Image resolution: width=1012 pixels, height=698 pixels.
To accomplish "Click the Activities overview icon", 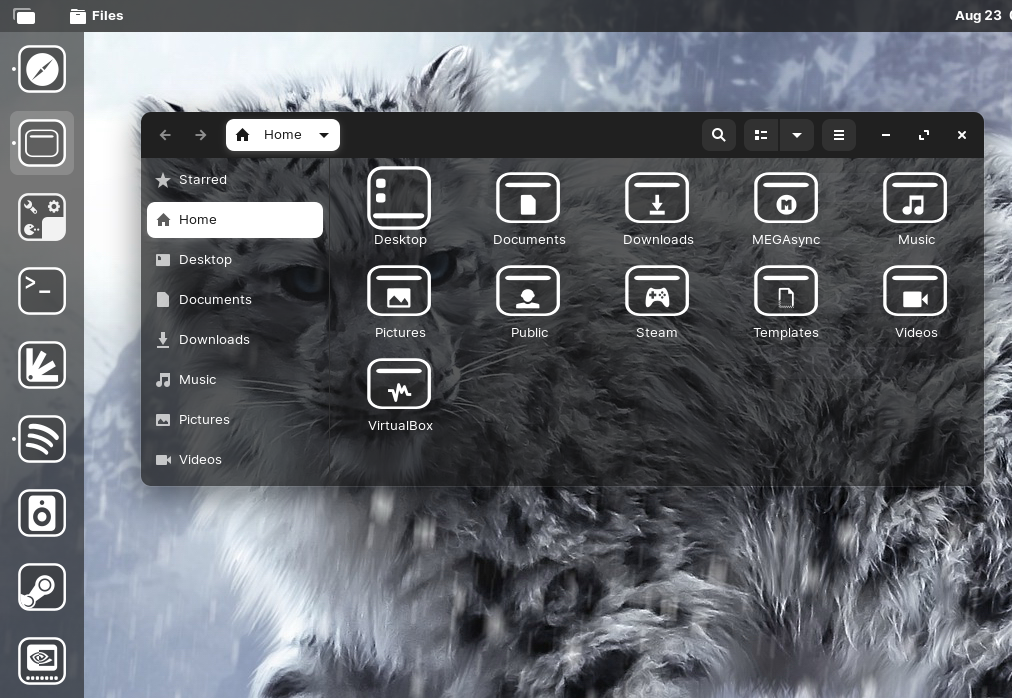I will [25, 15].
